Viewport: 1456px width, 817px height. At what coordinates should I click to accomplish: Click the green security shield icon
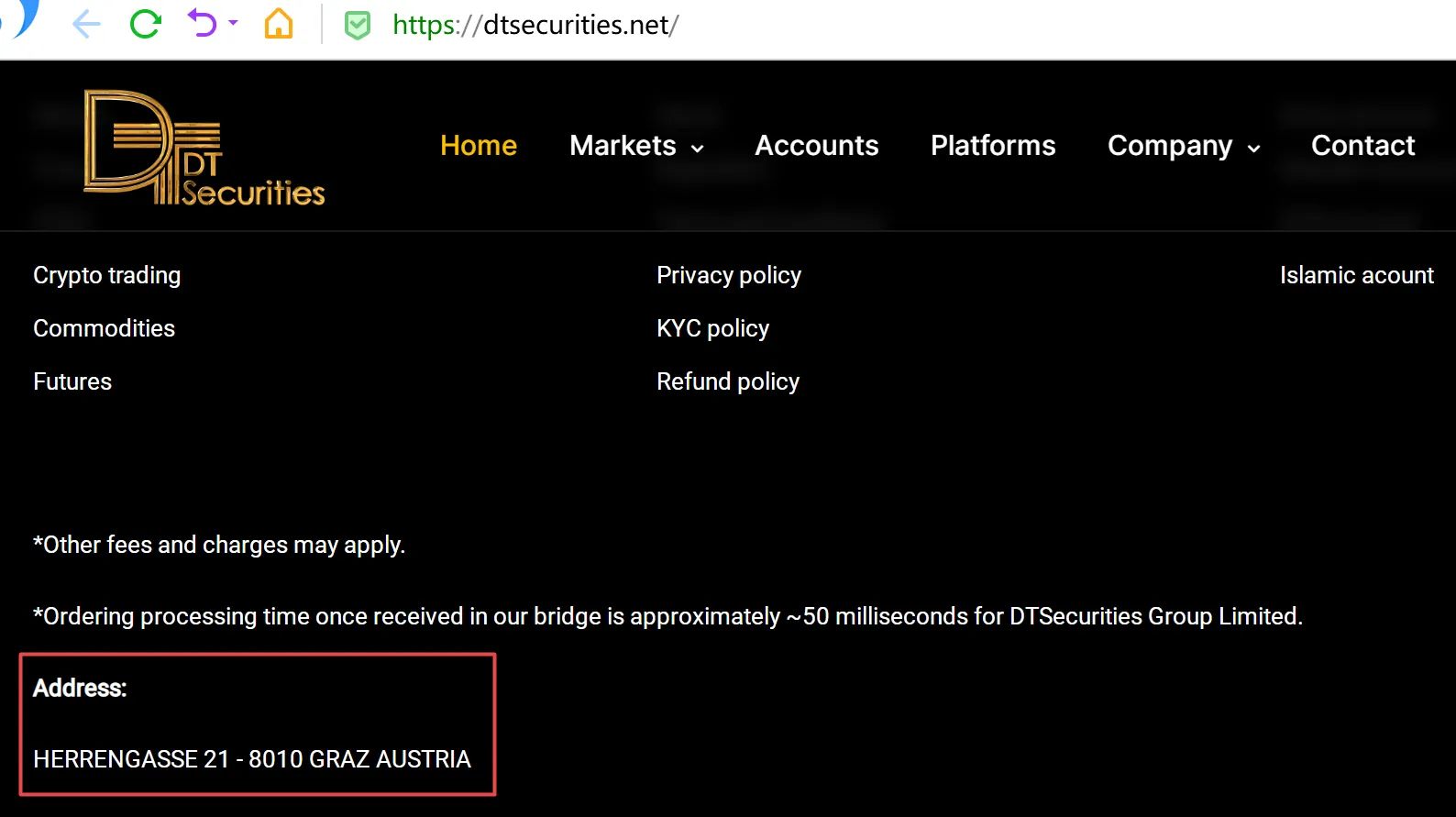[x=358, y=25]
